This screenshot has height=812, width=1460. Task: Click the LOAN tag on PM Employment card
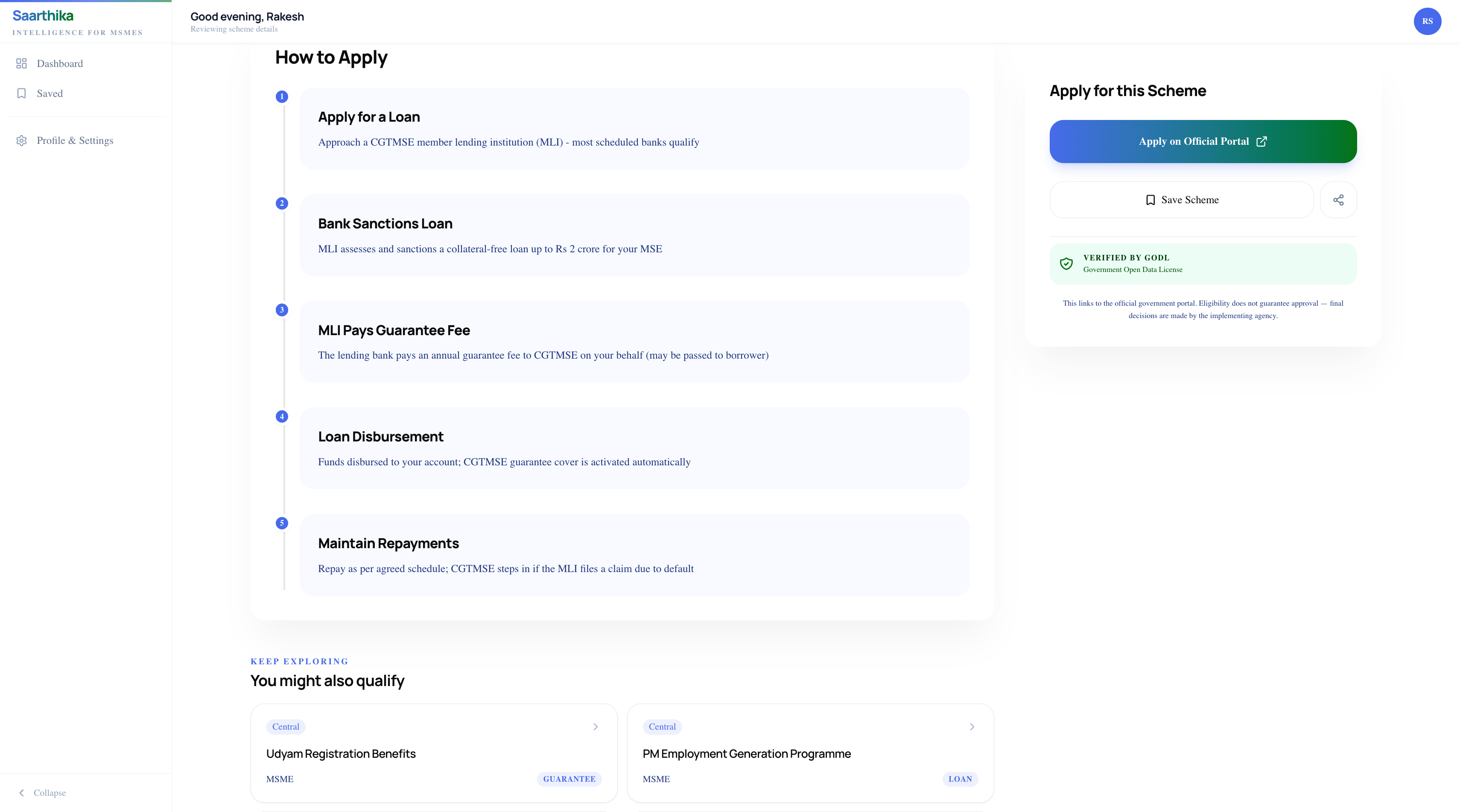[x=960, y=779]
